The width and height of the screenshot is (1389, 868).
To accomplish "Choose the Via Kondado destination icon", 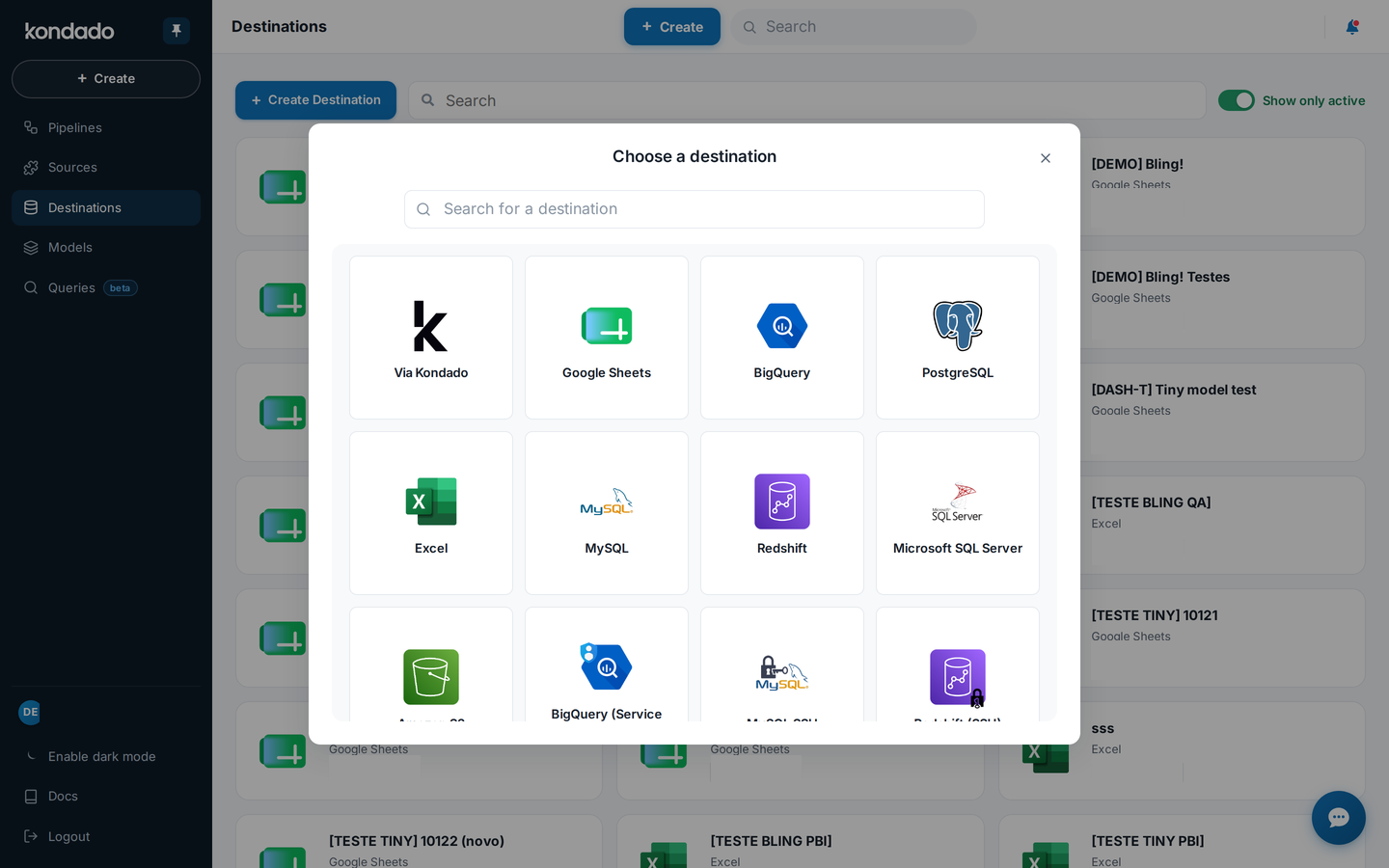I will click(430, 326).
